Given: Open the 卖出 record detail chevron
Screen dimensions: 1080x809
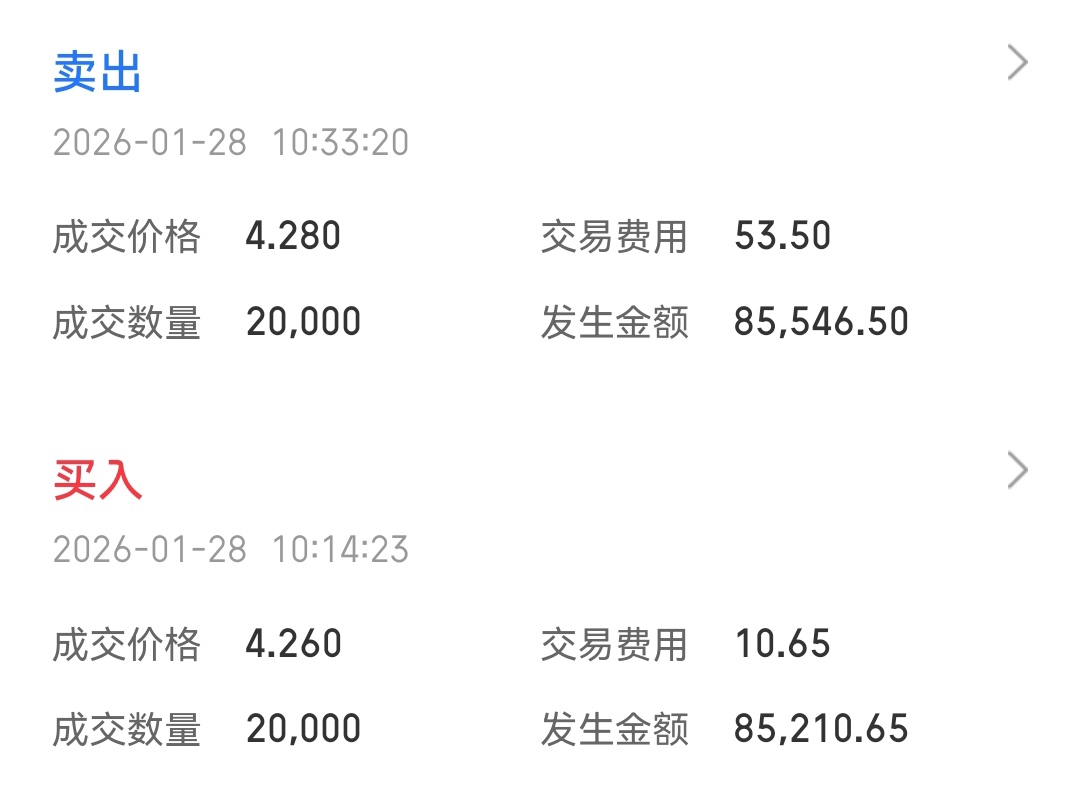Looking at the screenshot, I should pyautogui.click(x=1017, y=63).
